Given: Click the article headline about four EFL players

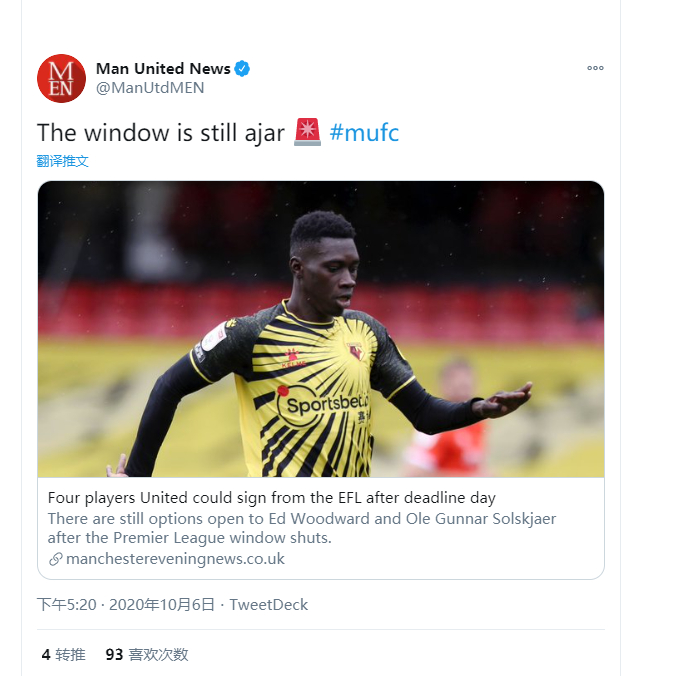Looking at the screenshot, I should coord(271,498).
